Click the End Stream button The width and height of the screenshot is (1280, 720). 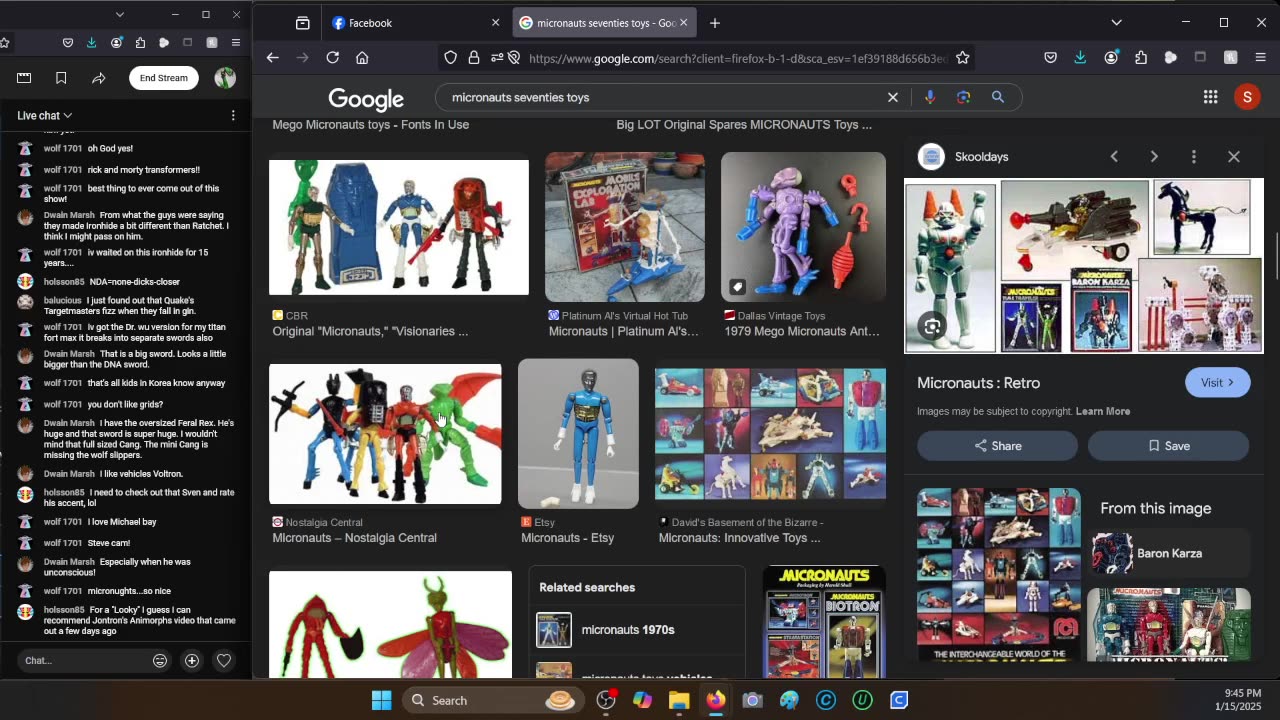163,78
